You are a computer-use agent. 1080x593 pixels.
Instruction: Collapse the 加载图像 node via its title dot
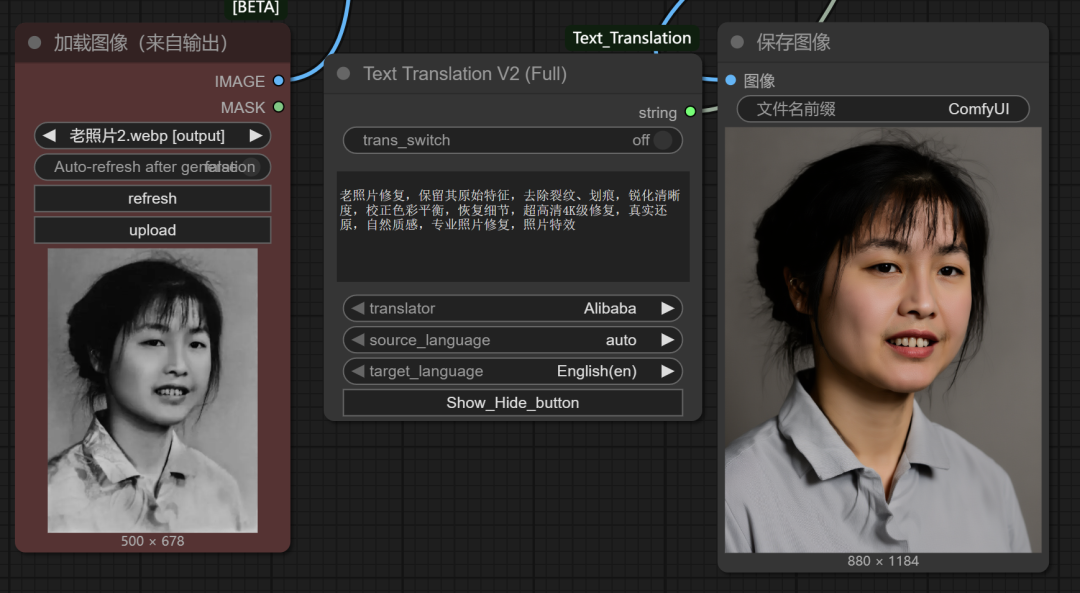34,42
